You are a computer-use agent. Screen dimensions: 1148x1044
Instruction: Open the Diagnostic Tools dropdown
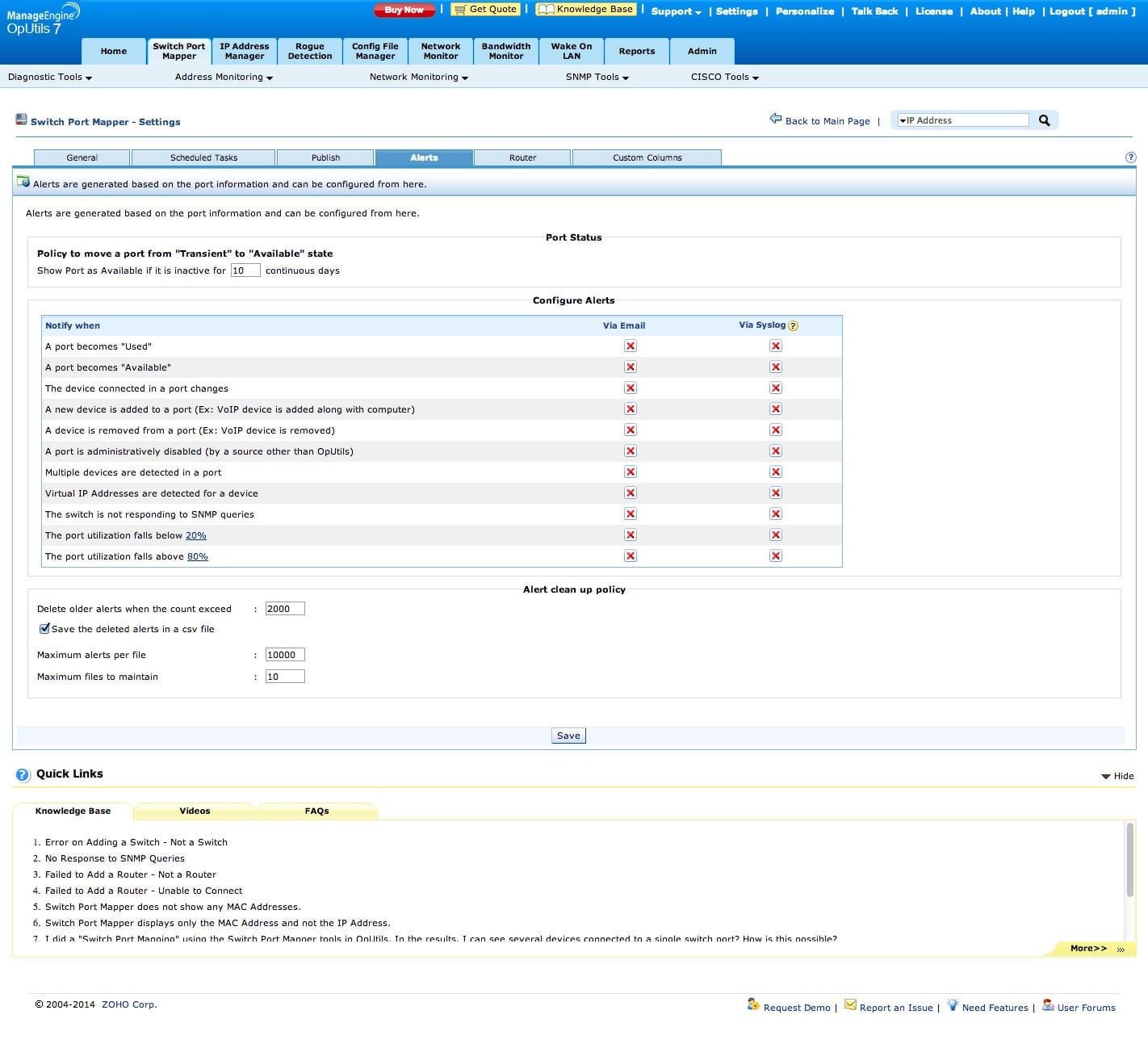[50, 78]
